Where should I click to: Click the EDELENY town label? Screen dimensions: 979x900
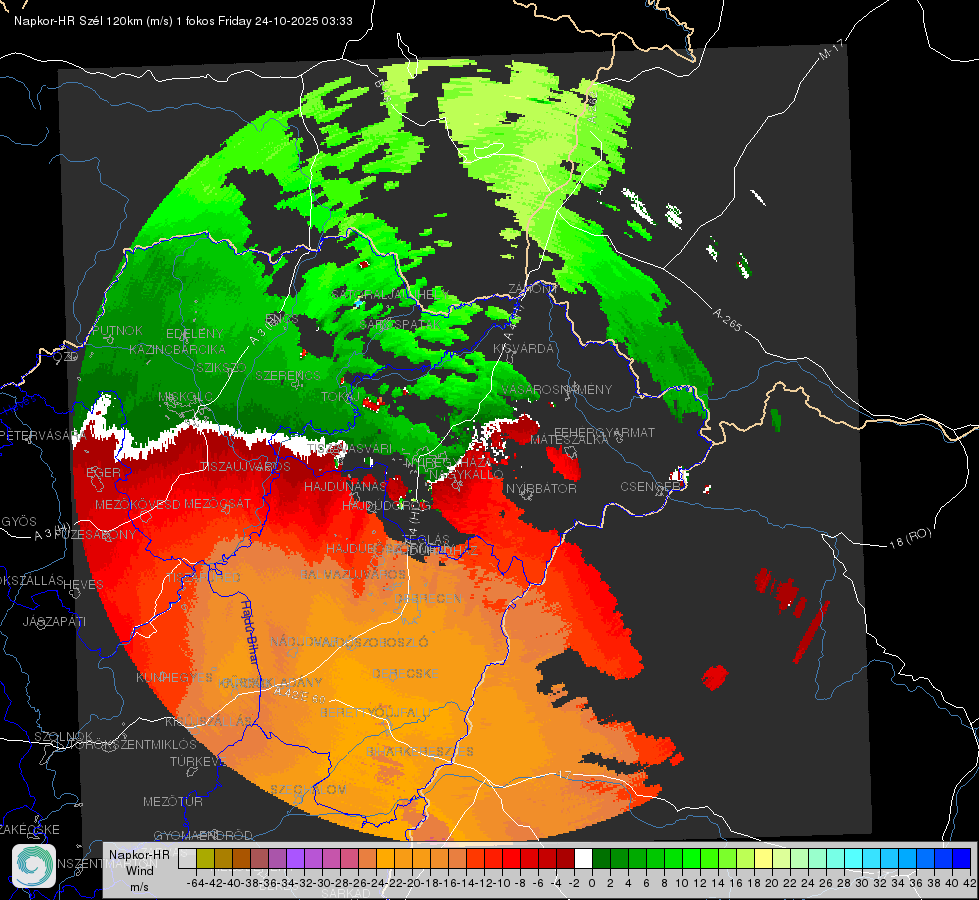click(194, 334)
